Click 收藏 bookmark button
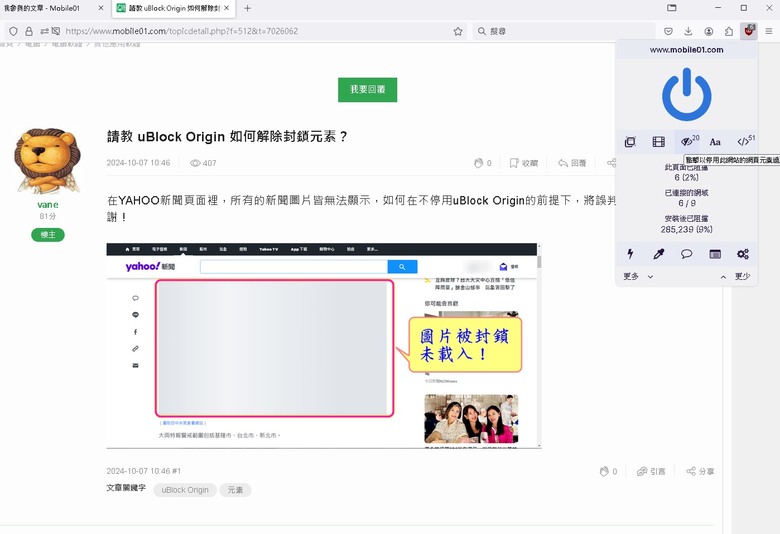 (x=523, y=163)
